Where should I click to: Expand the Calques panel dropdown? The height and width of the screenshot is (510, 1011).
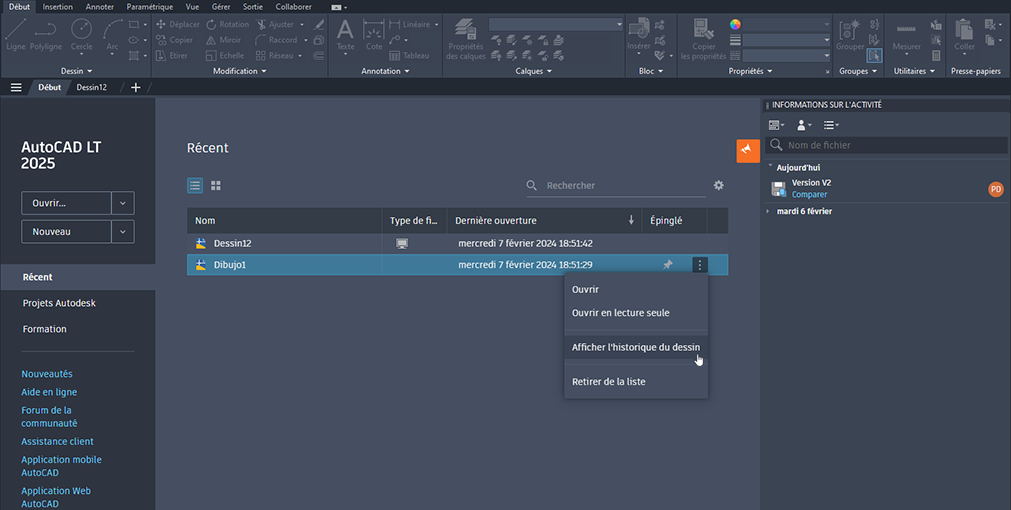pyautogui.click(x=533, y=71)
